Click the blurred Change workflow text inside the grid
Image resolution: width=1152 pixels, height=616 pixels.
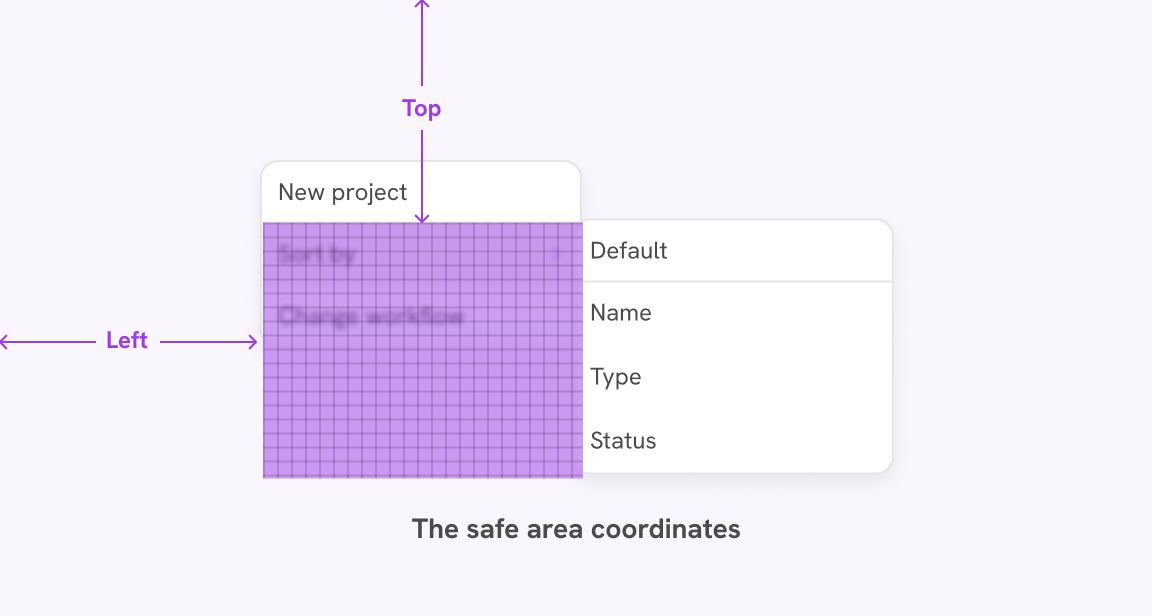[373, 317]
